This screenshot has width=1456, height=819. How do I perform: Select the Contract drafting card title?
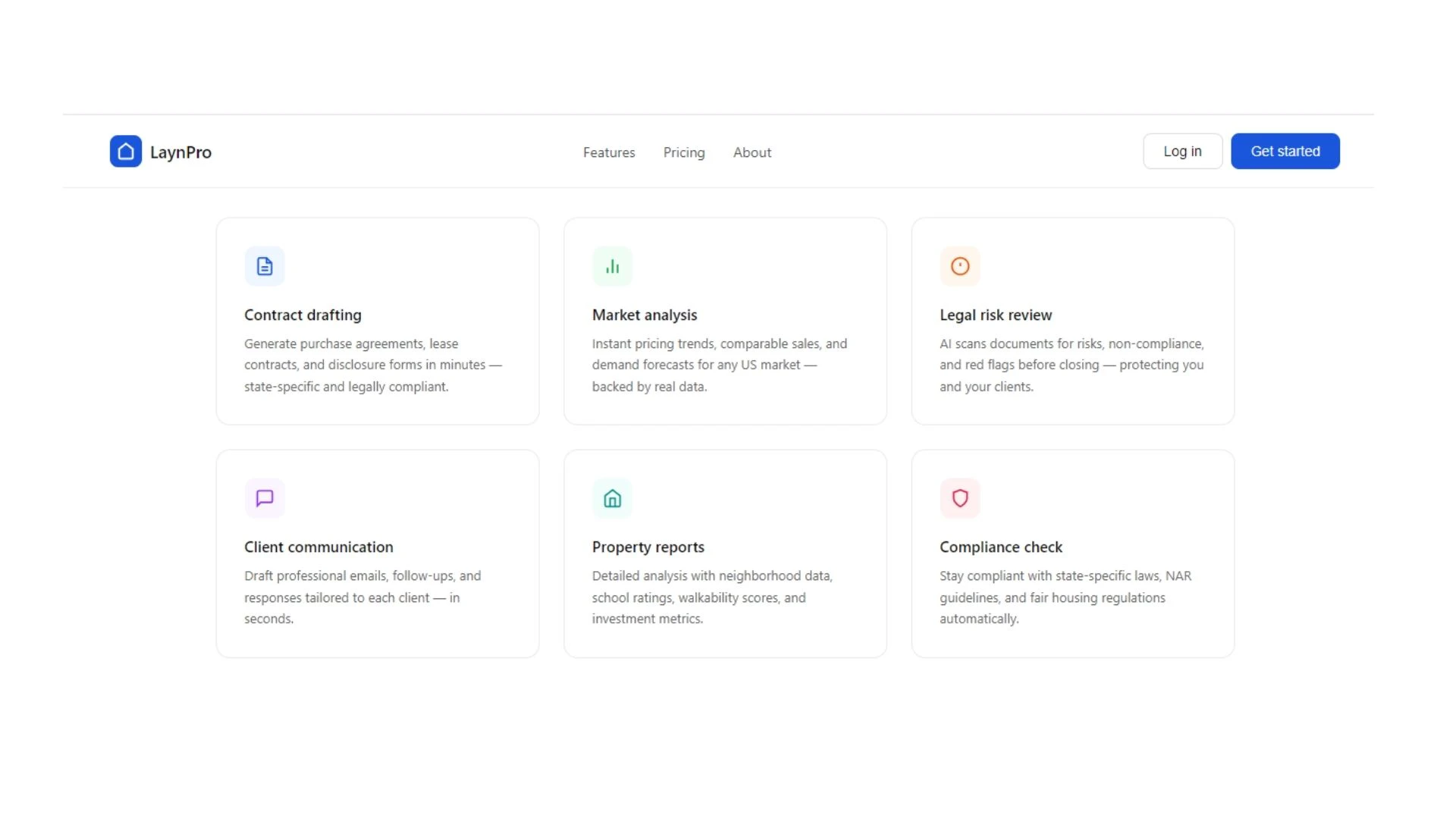pos(303,315)
